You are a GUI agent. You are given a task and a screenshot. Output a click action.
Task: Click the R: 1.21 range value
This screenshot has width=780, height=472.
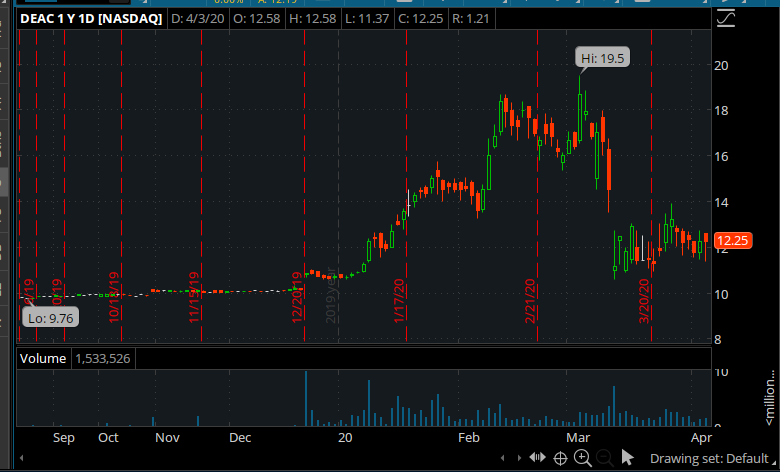coord(471,19)
